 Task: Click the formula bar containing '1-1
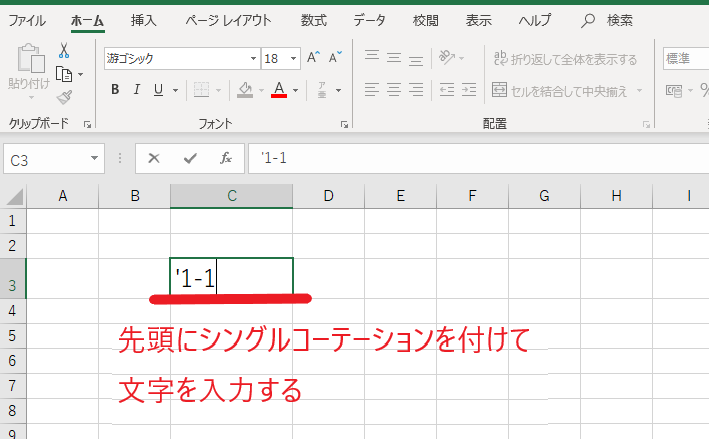pyautogui.click(x=478, y=158)
